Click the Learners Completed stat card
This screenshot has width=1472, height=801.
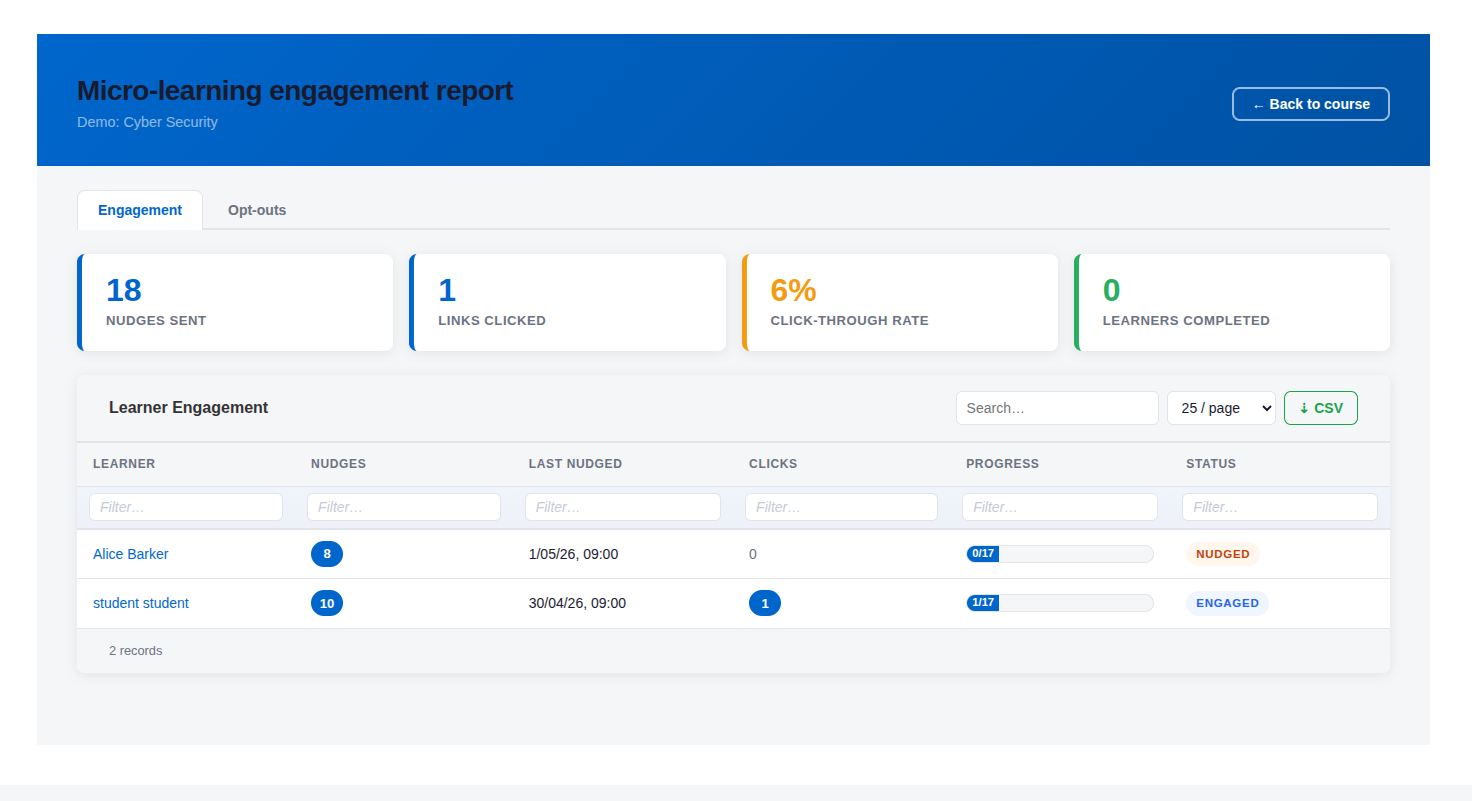(1232, 302)
